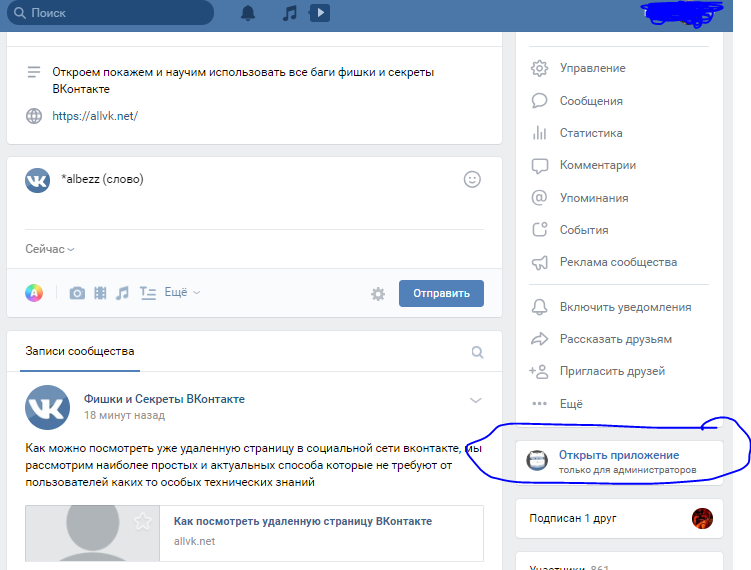
Task: Click the search magnifier in Поиск field
Action: point(20,13)
